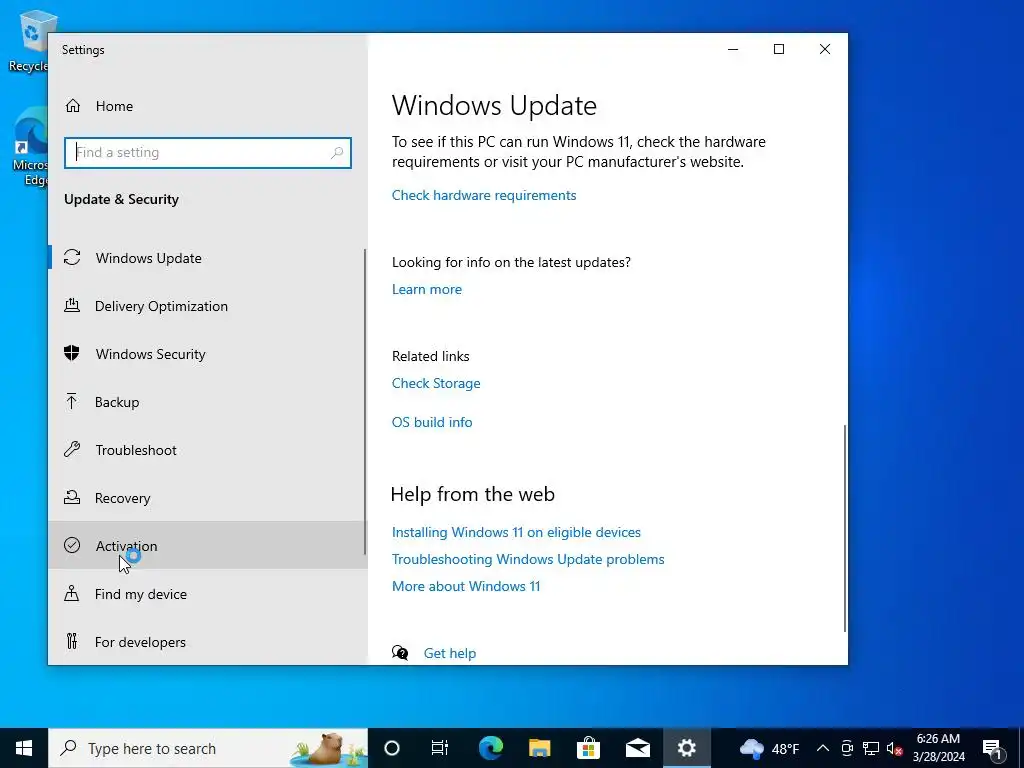Click the Find a setting search field

[x=208, y=153]
